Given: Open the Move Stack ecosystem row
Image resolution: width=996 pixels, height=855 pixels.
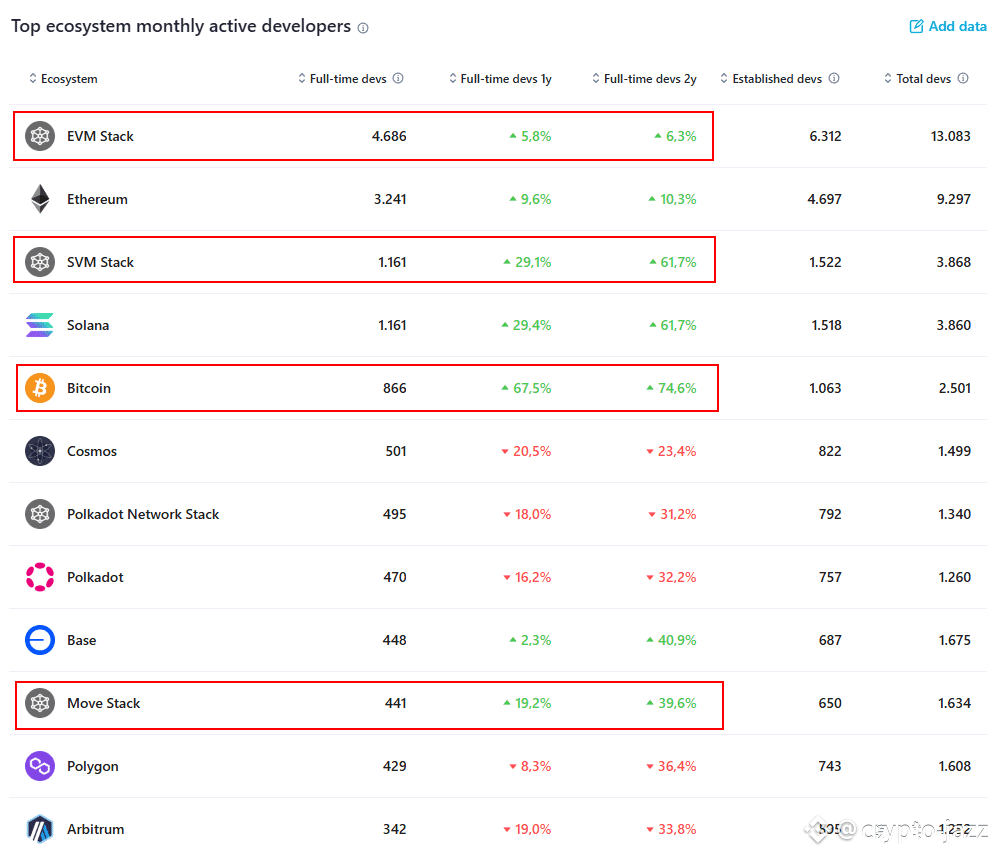Looking at the screenshot, I should pos(104,703).
